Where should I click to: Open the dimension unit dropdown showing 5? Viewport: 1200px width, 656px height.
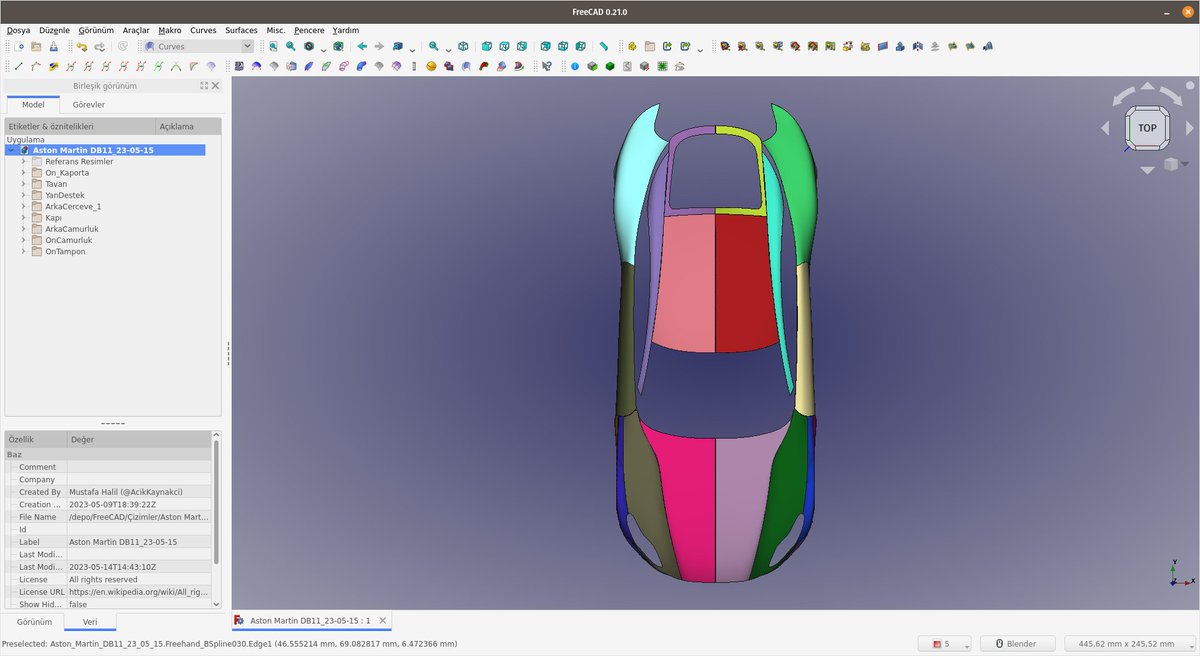pos(945,643)
